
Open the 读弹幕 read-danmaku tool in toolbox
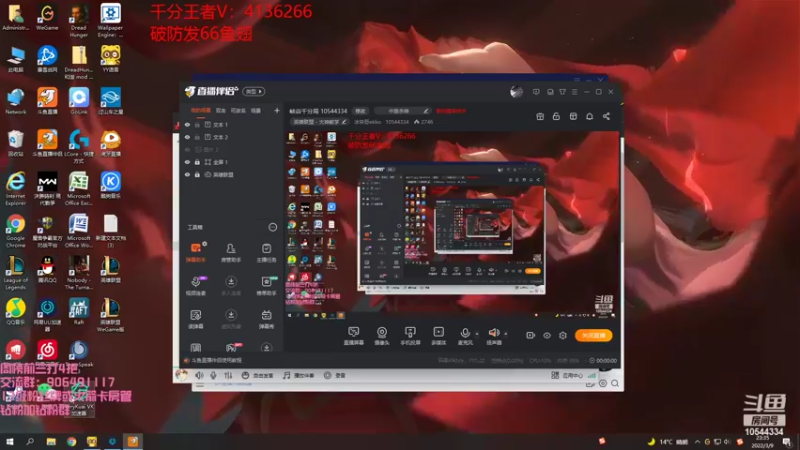coord(196,318)
